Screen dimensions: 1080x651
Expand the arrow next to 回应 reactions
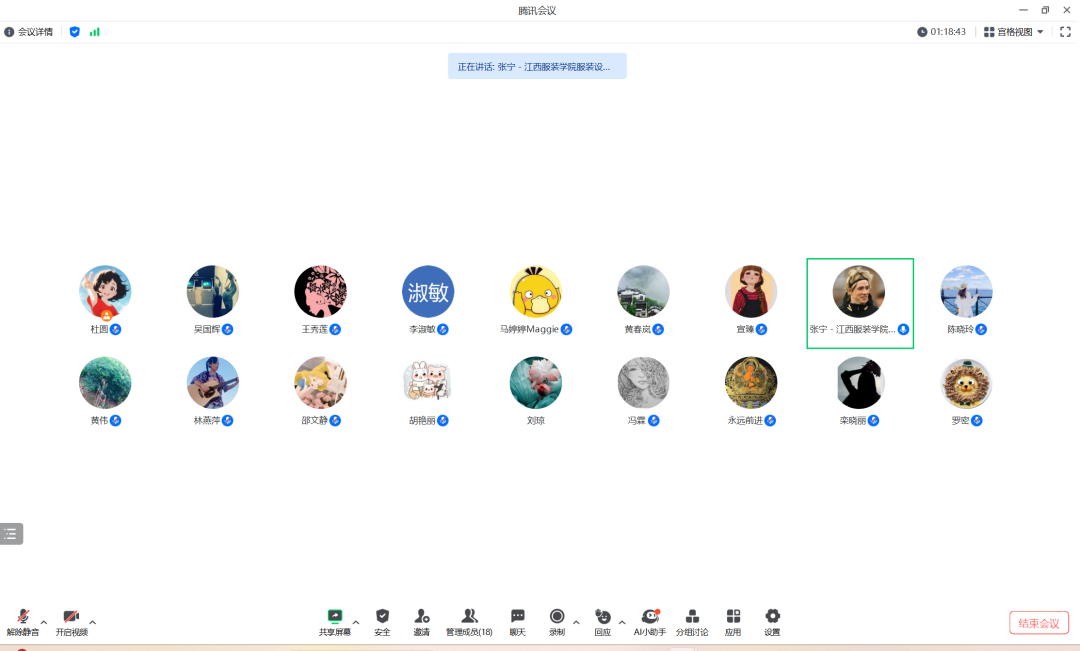[x=622, y=622]
